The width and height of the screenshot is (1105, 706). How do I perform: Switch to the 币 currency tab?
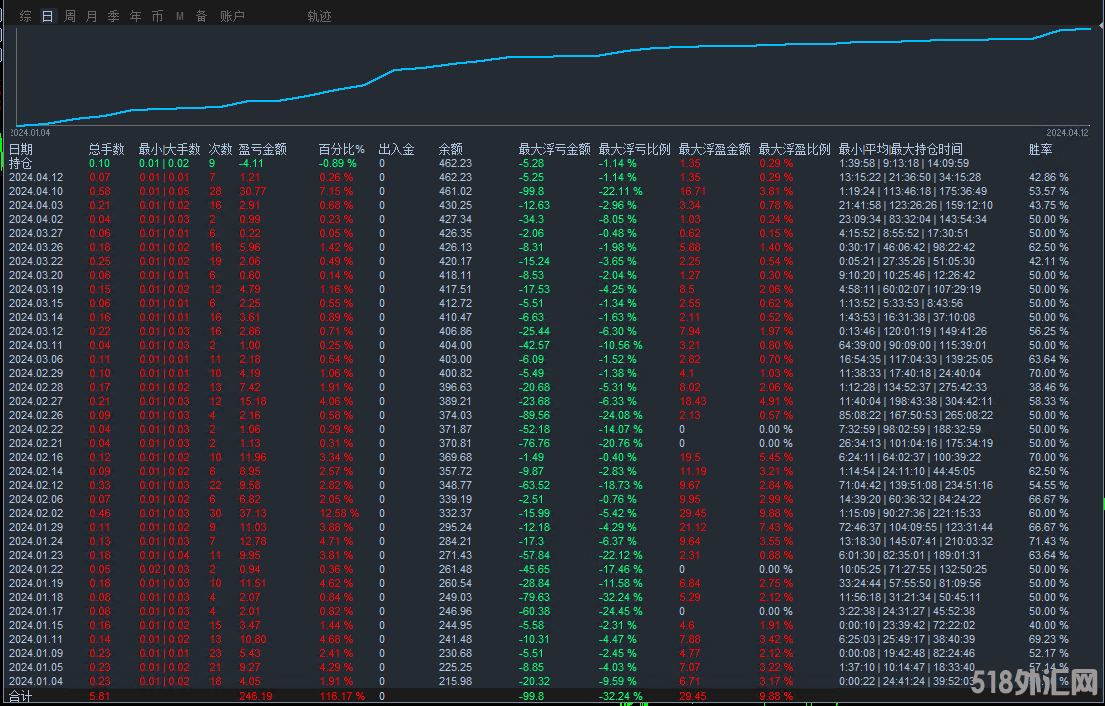157,16
